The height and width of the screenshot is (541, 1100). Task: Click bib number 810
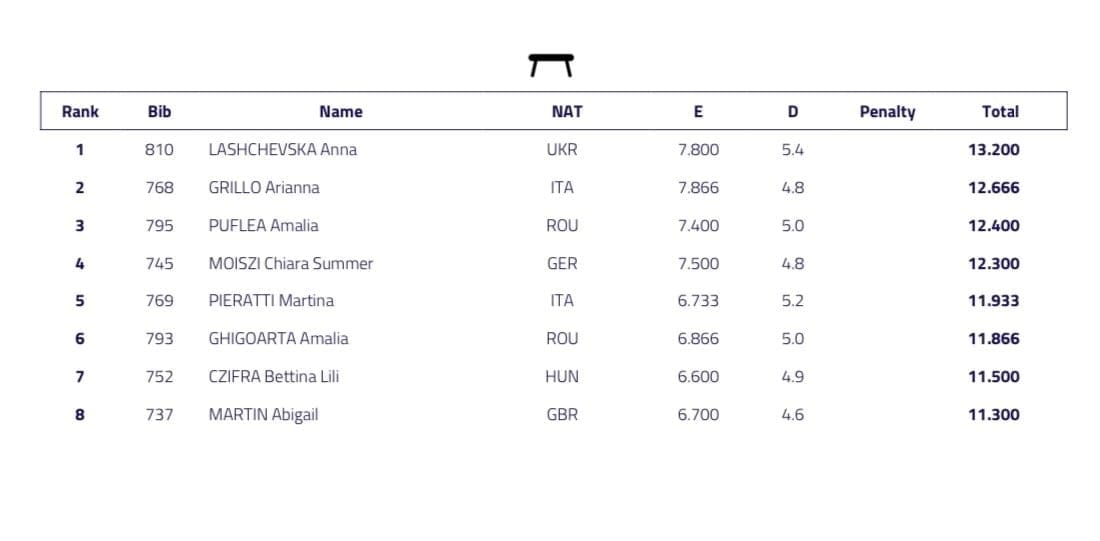point(159,150)
